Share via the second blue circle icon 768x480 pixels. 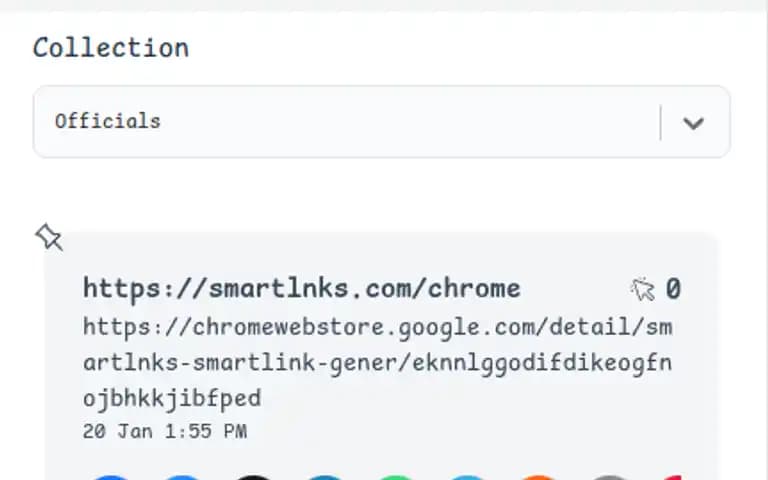[x=182, y=478]
